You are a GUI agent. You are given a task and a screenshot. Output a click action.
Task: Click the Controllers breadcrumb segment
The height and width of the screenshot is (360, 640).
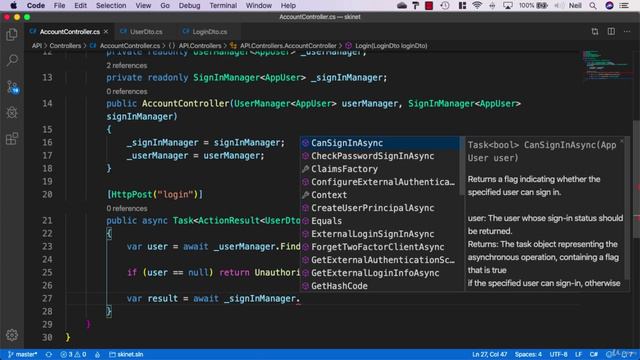pyautogui.click(x=65, y=46)
